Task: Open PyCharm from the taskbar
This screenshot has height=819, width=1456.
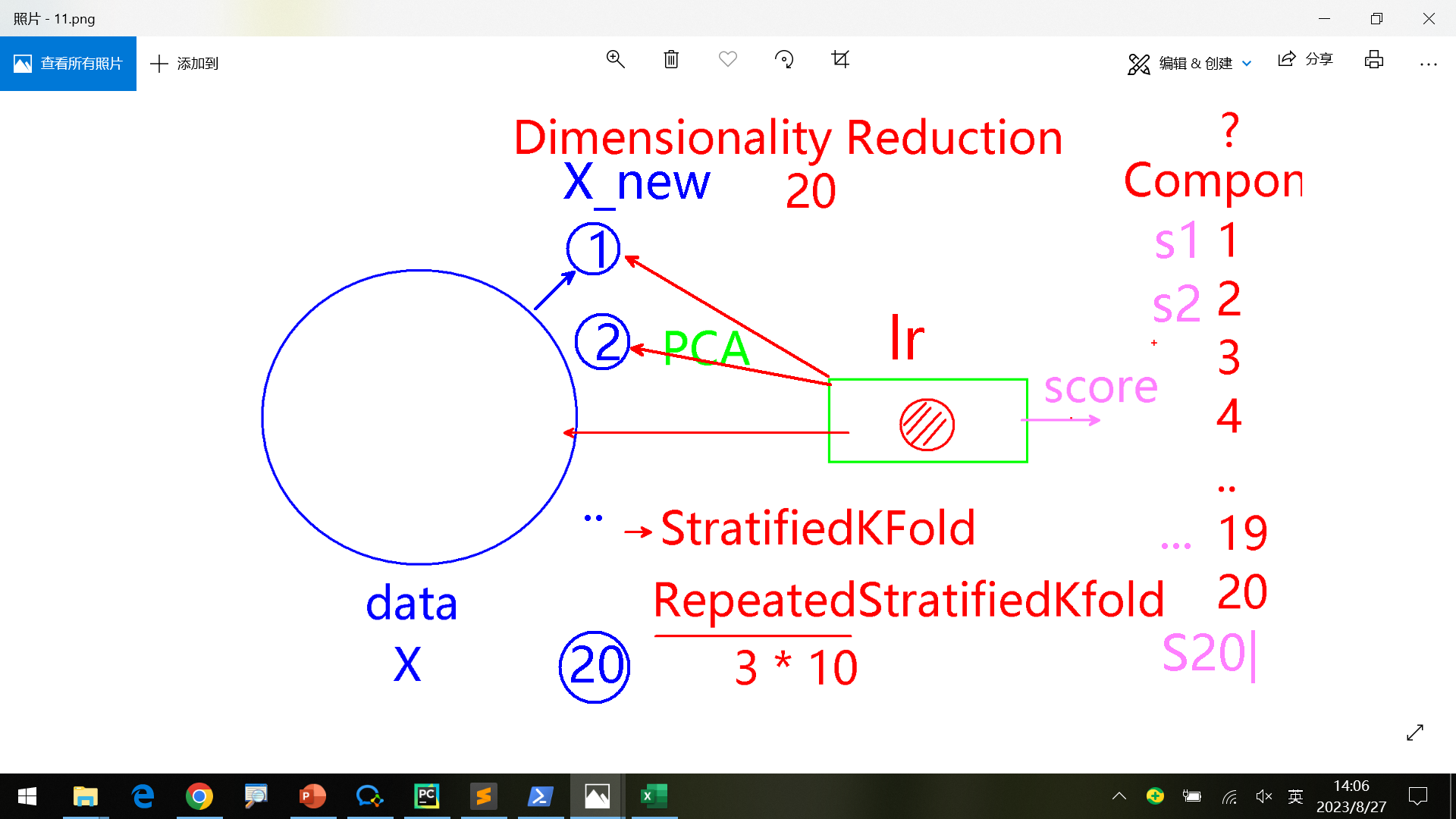Action: coord(426,796)
